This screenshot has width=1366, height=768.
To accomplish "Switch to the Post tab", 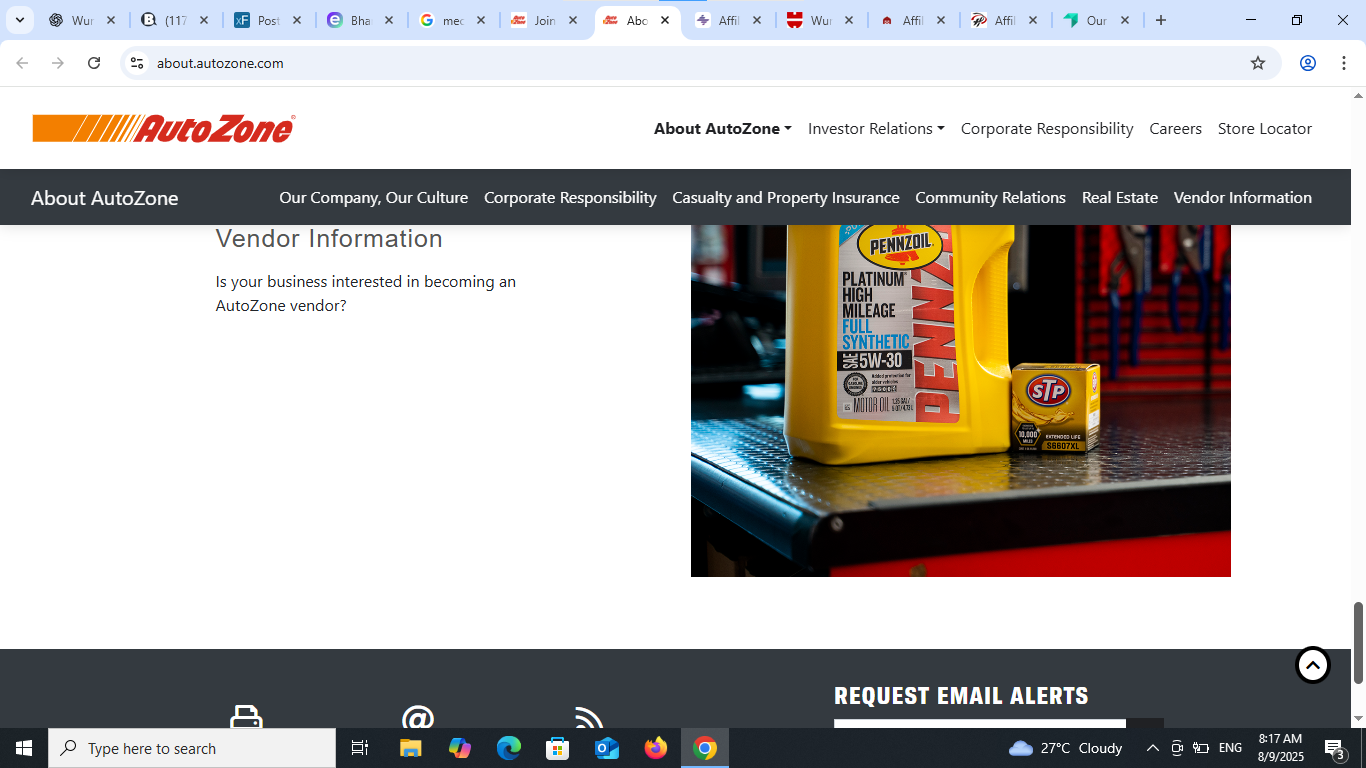I will click(x=269, y=20).
